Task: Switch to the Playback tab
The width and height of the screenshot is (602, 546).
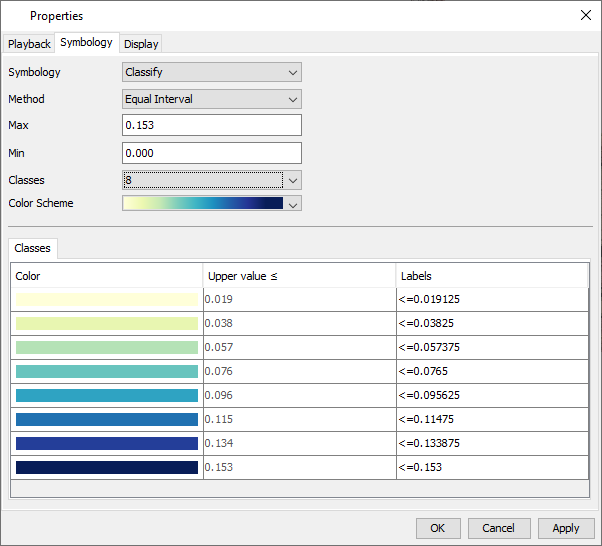Action: click(x=29, y=44)
